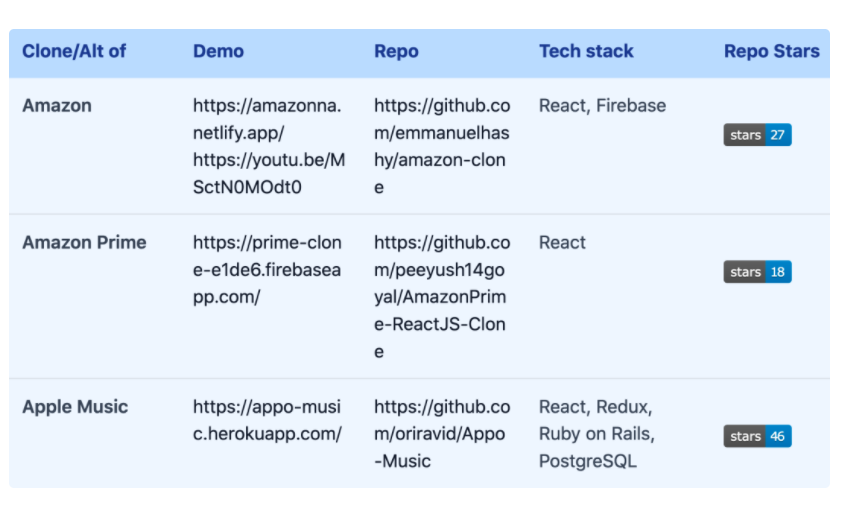857x507 pixels.
Task: Click the Ruby on Rails, PostgreSQL tech cell
Action: click(x=597, y=434)
